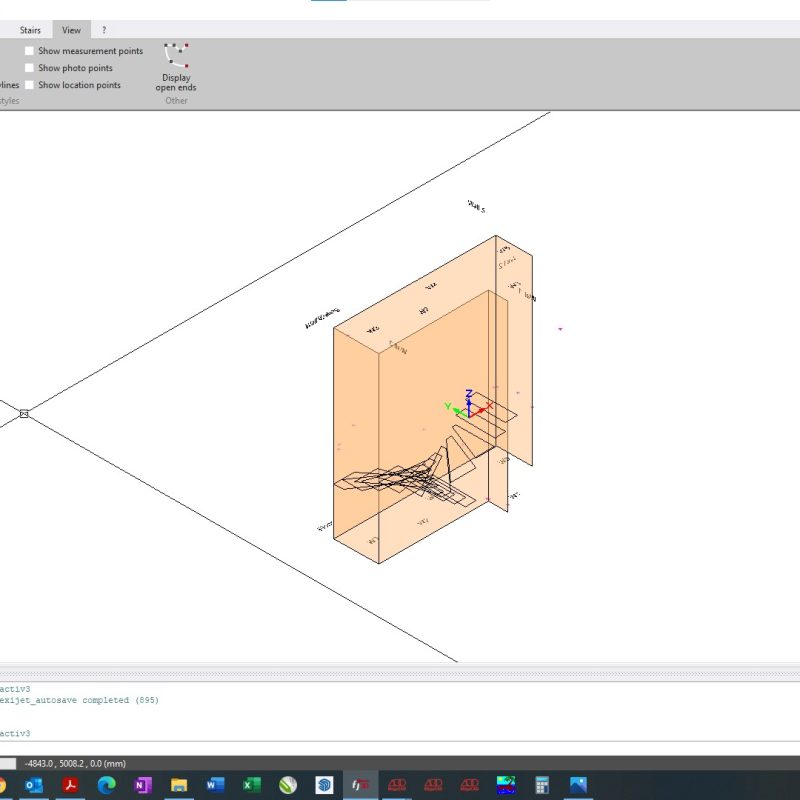The width and height of the screenshot is (800, 800).
Task: Open Microsoft Edge in the taskbar
Action: 107,785
